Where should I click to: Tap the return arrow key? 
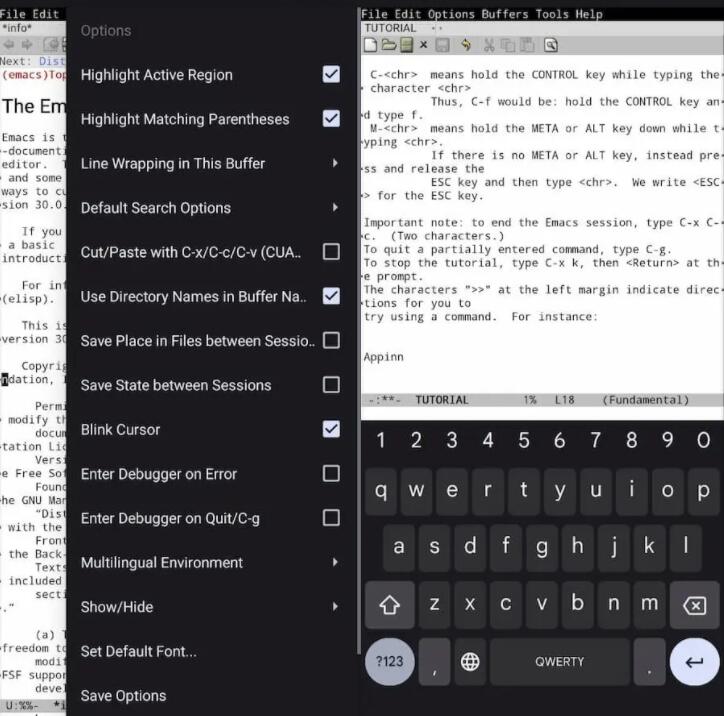point(694,662)
